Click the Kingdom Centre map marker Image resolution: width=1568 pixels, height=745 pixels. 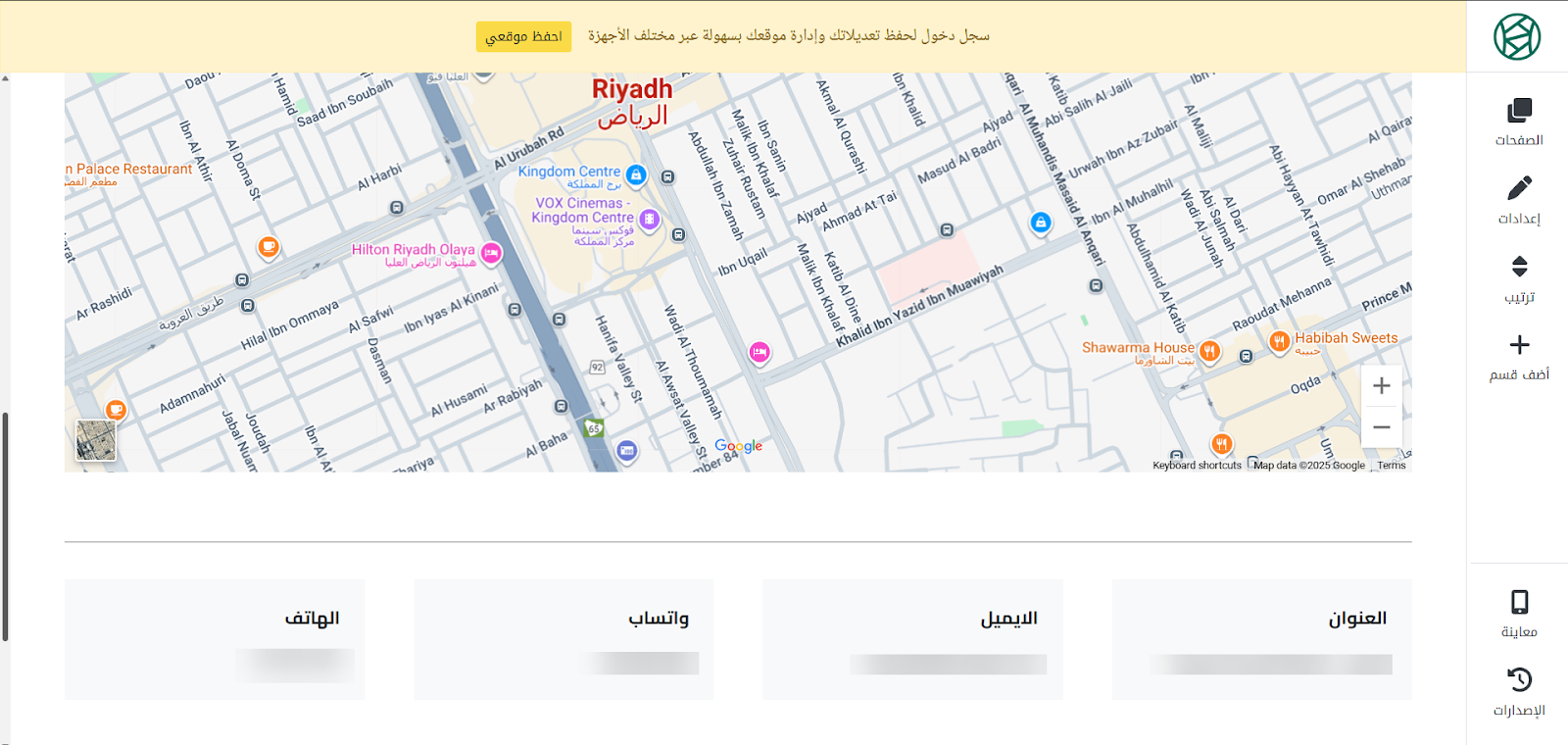pos(636,175)
